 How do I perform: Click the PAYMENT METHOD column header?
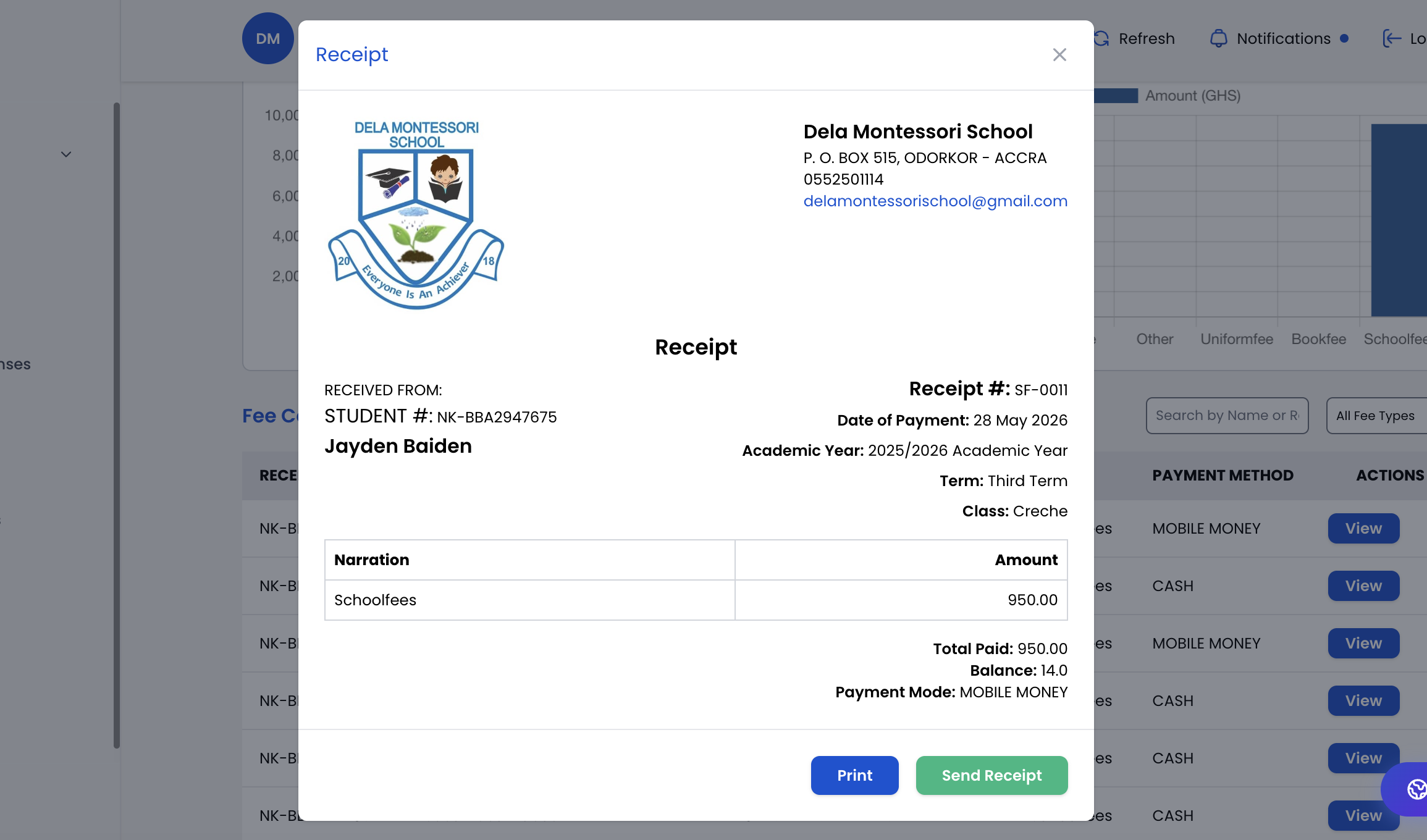click(1223, 476)
